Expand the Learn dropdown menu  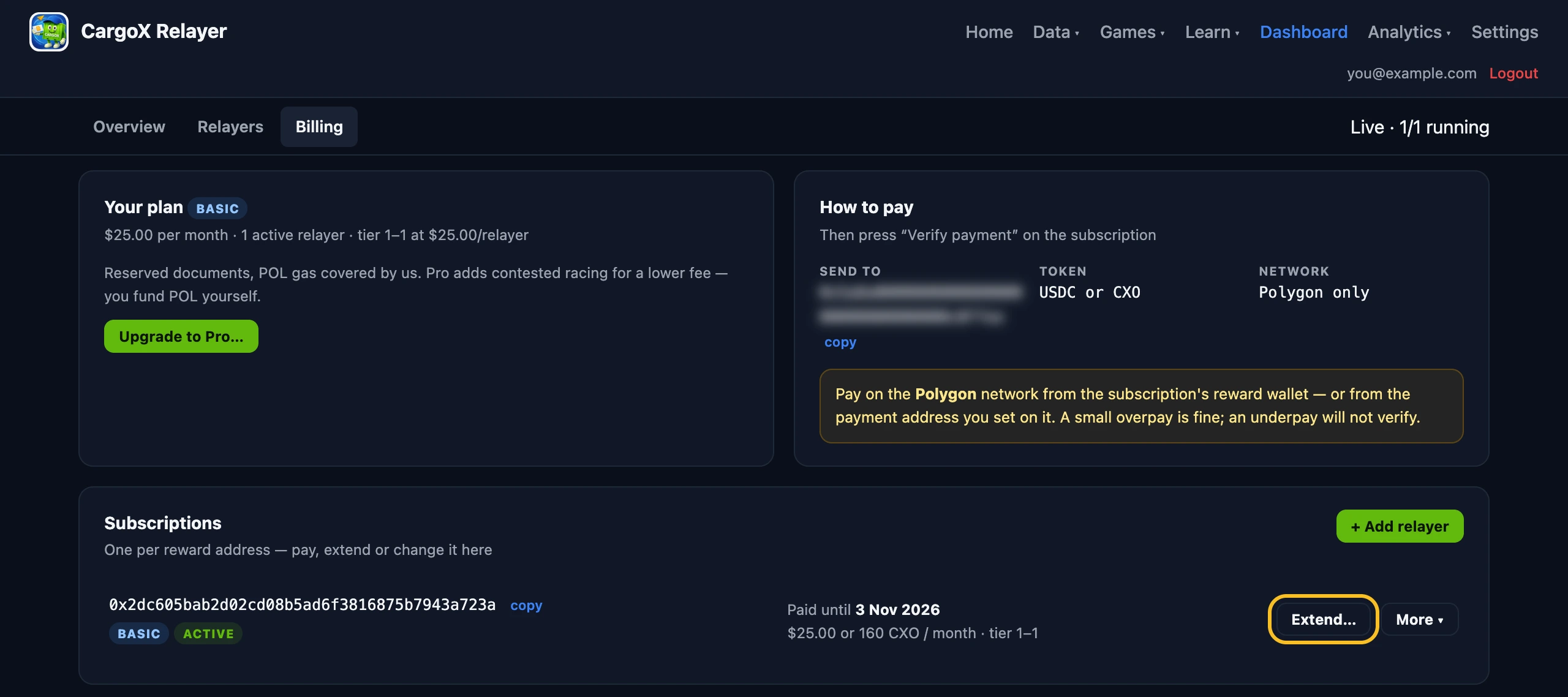[x=1212, y=32]
